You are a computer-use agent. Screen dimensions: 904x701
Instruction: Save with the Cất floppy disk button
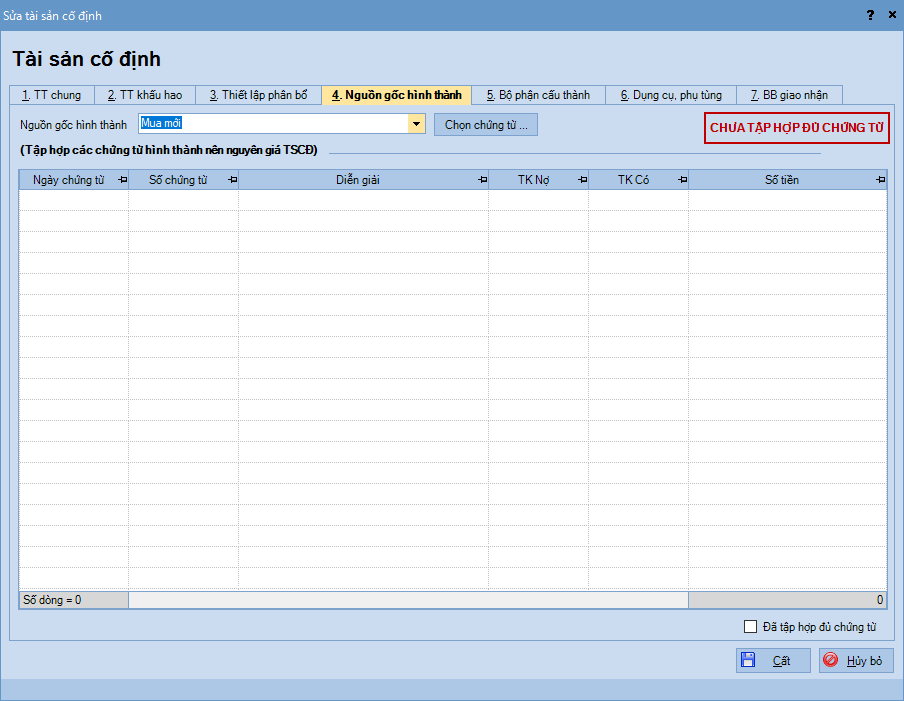coord(773,661)
